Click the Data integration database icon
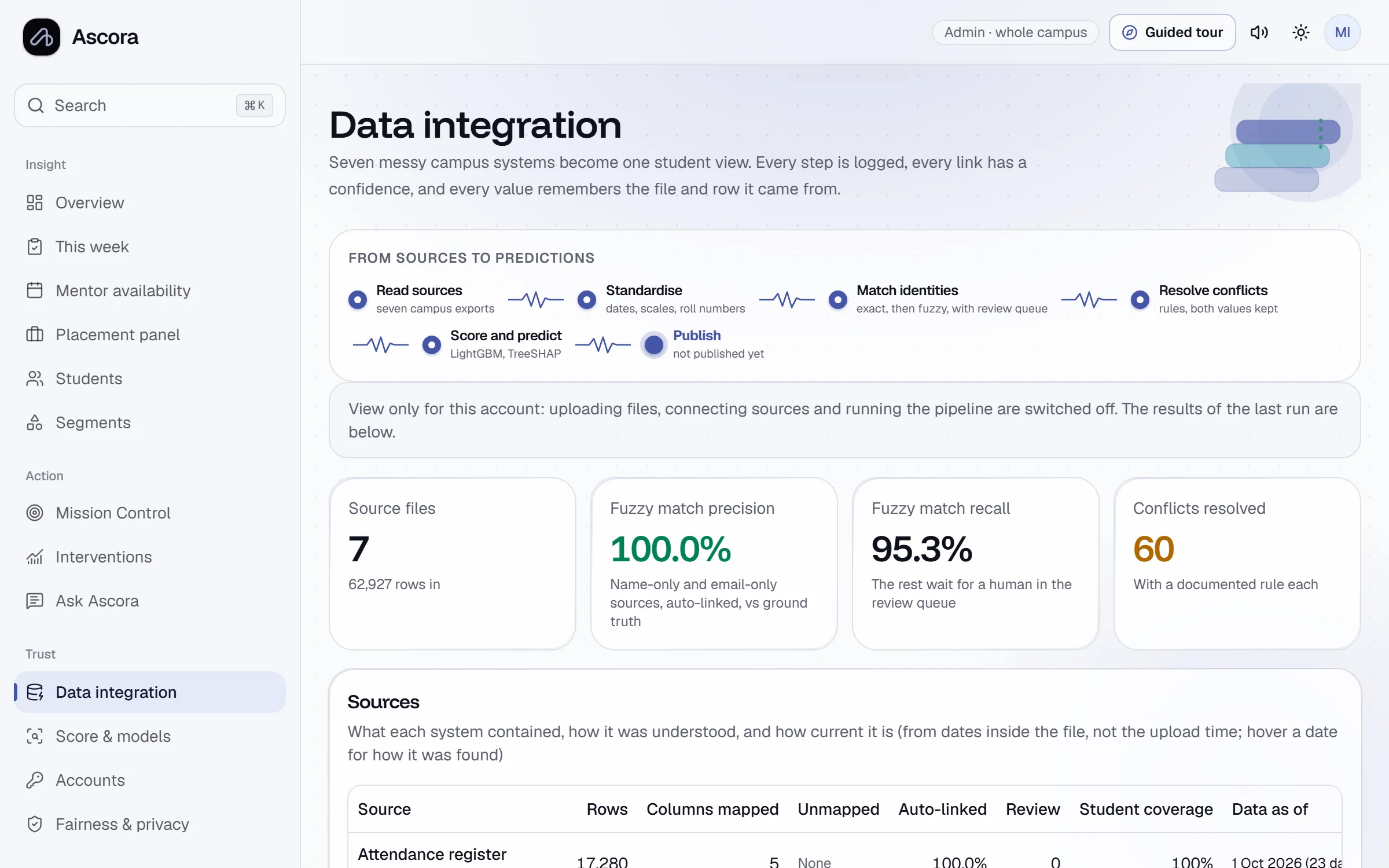Viewport: 1389px width, 868px height. tap(35, 692)
